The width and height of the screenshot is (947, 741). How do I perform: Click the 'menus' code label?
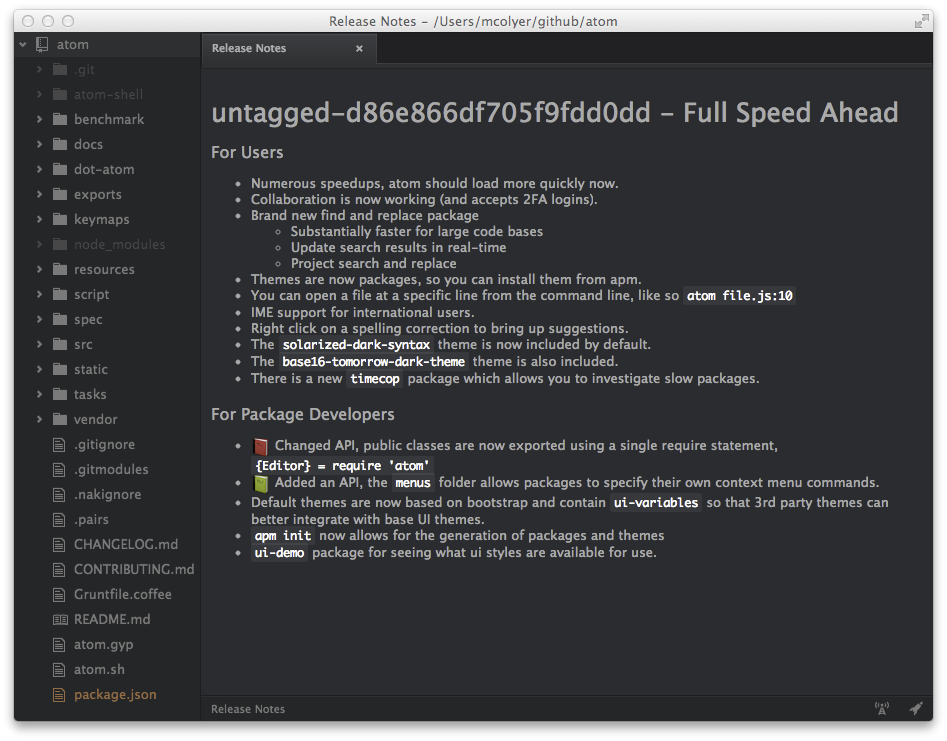tap(413, 483)
